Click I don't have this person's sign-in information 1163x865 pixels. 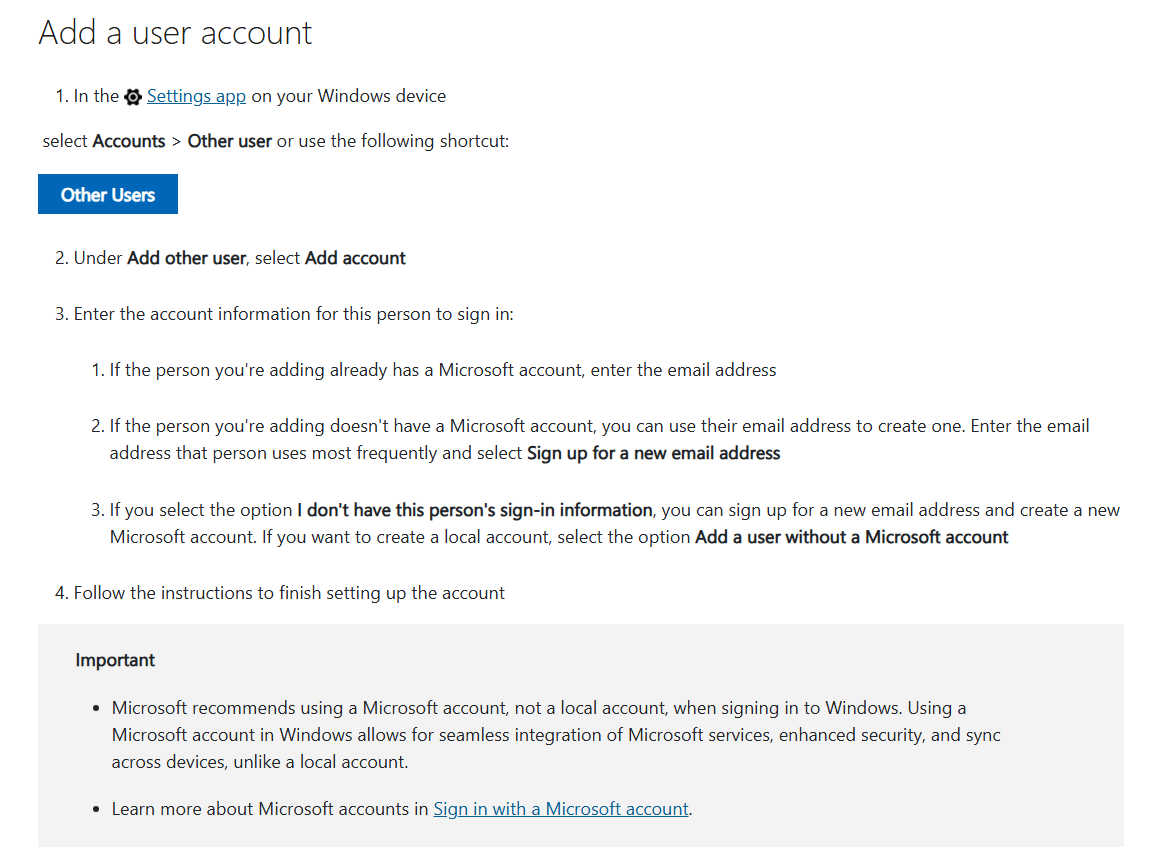click(x=475, y=510)
